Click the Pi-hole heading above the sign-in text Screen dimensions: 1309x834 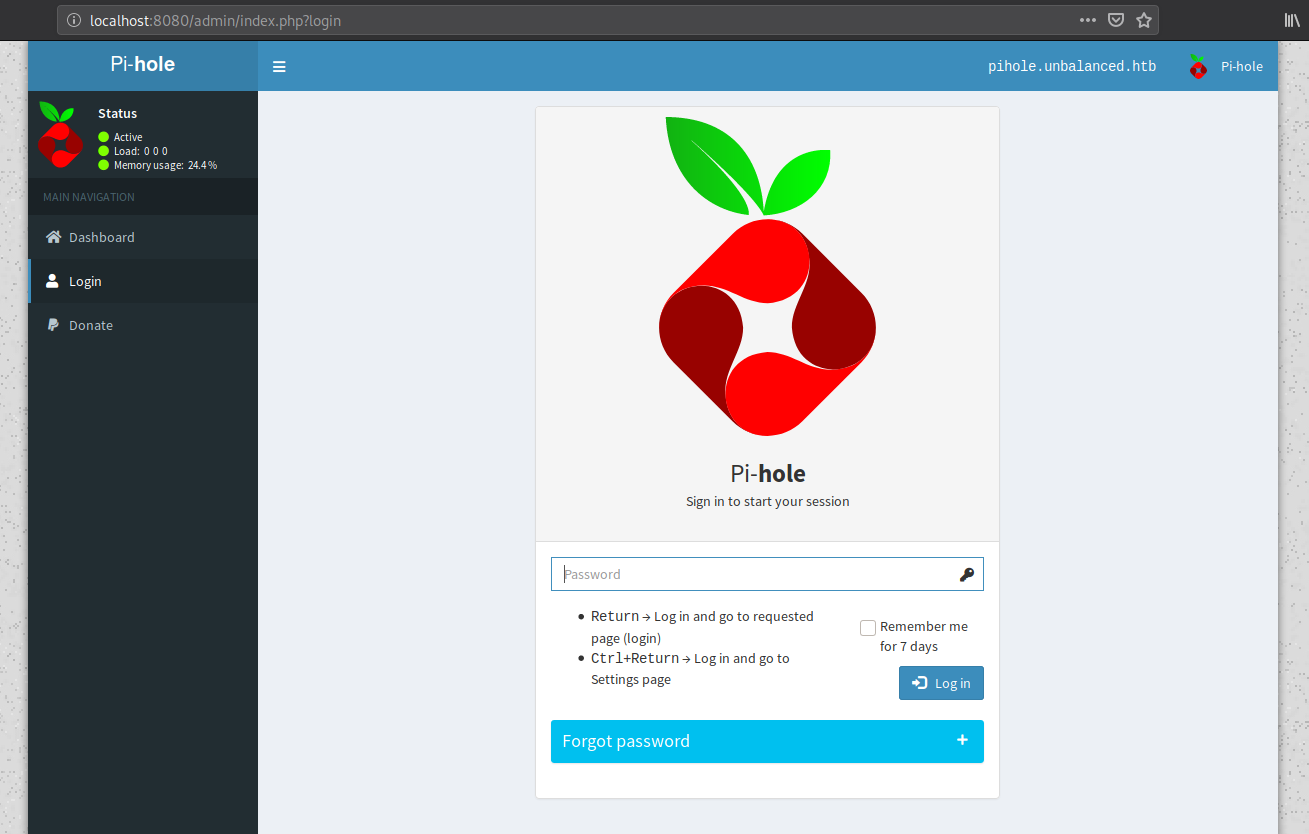point(768,473)
